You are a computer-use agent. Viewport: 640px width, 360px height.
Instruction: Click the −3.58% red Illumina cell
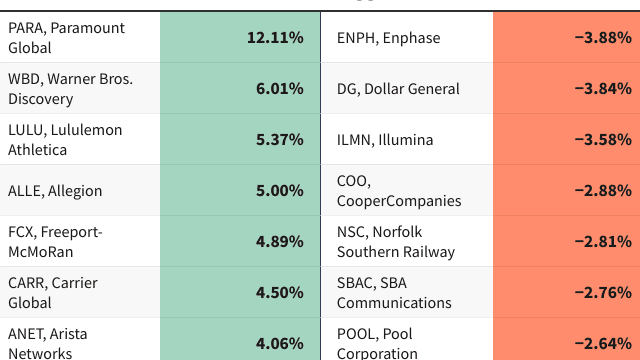pyautogui.click(x=567, y=140)
